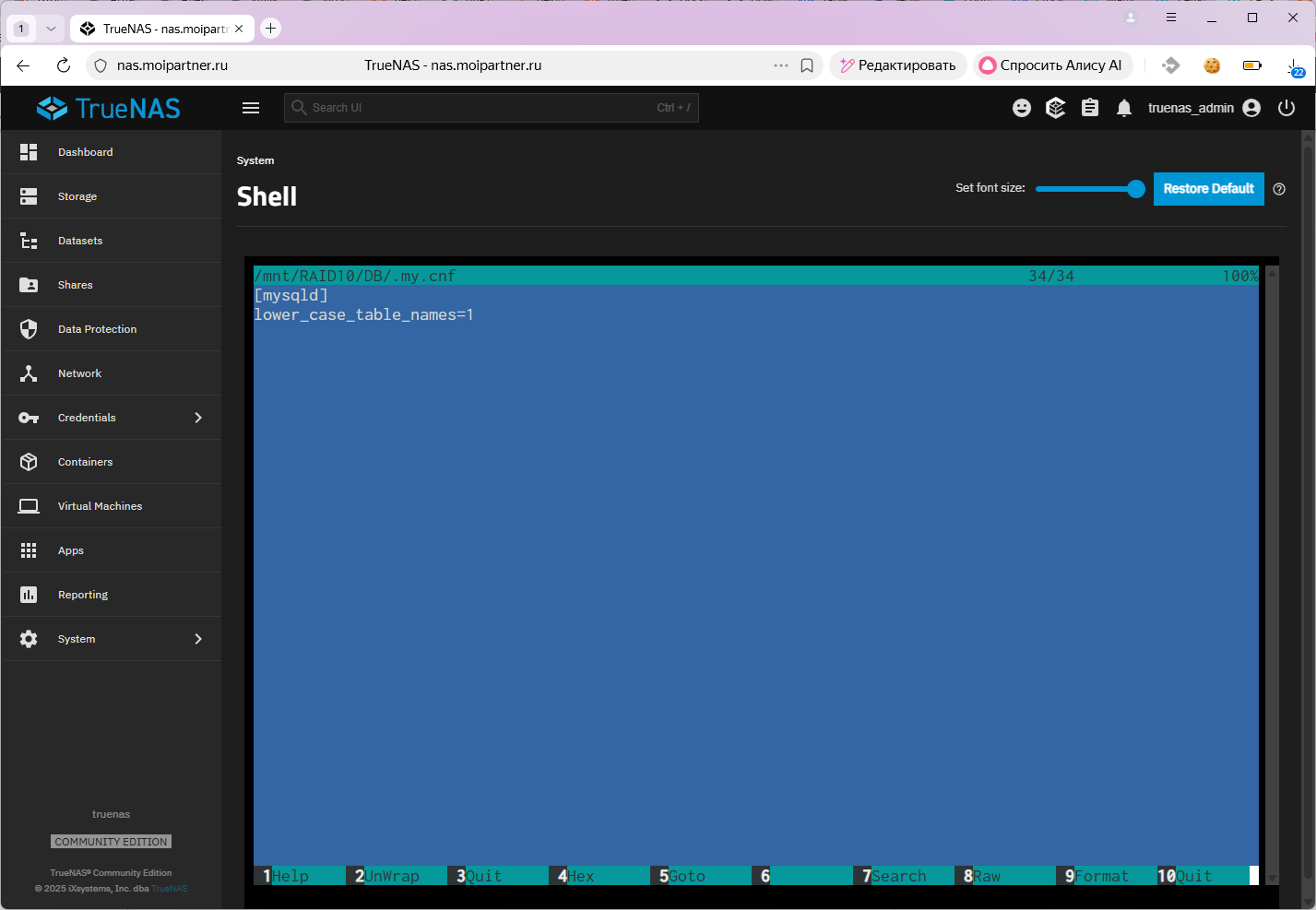Toggle the sidebar with the hamburger menu
This screenshot has height=910, width=1316.
[x=250, y=108]
